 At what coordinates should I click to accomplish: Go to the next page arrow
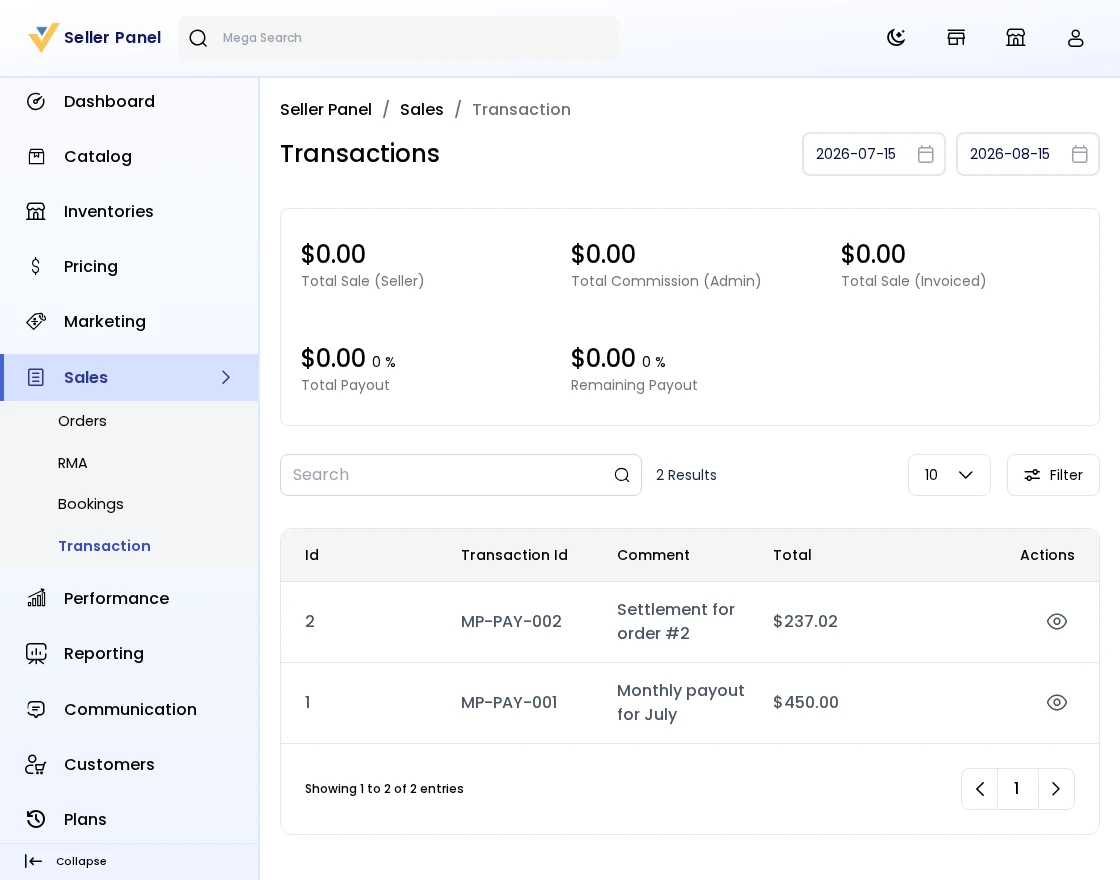point(1056,789)
